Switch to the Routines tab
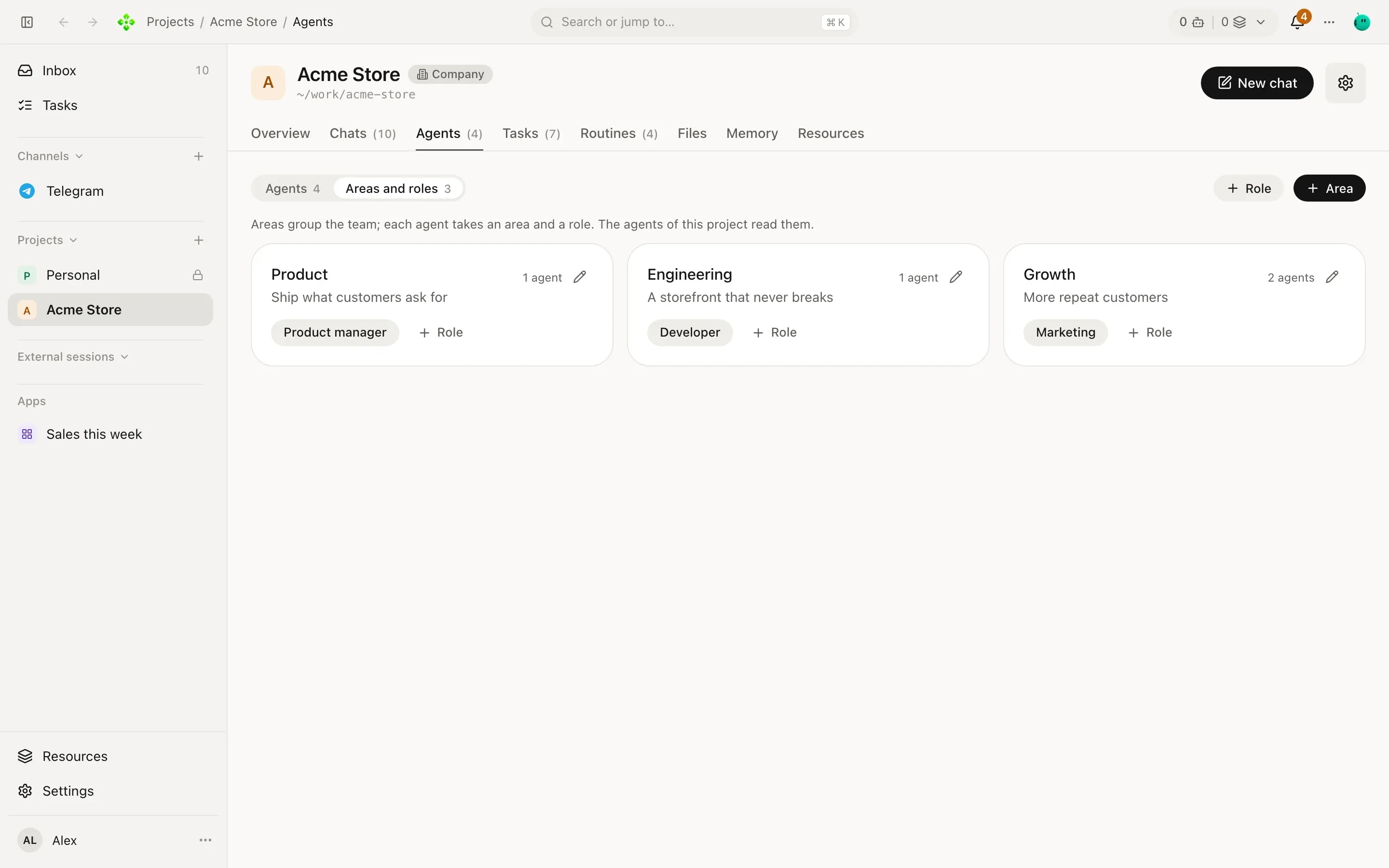 click(x=619, y=133)
